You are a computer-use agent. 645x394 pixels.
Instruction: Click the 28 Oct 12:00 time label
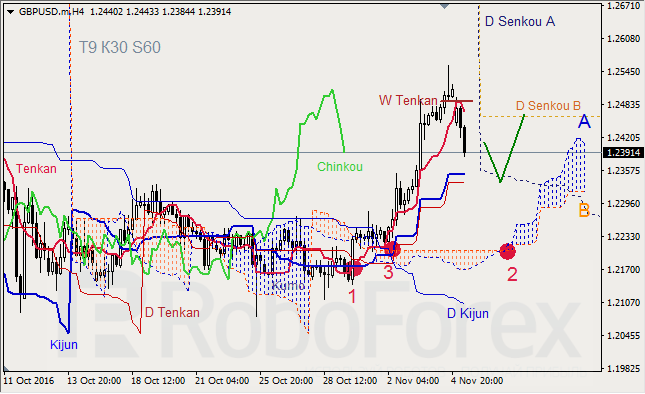350,380
